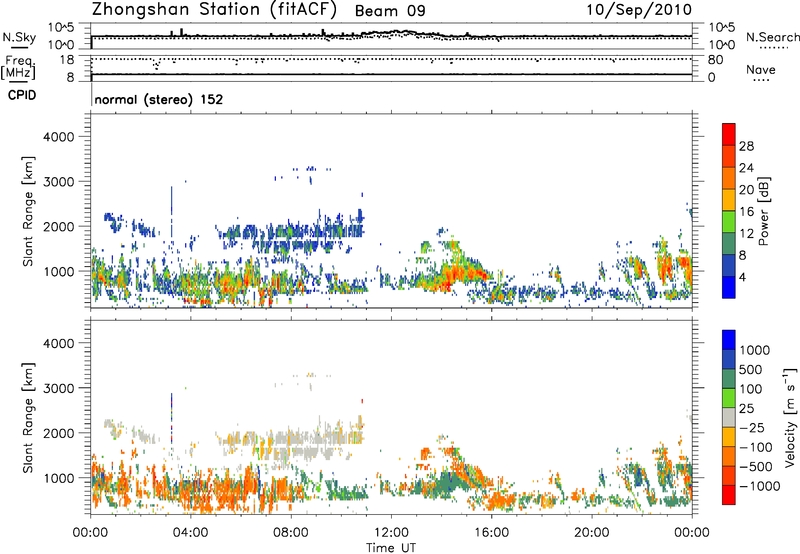Select the '24' value on Power colorbar
Viewport: 800px width, 554px height.
point(746,168)
